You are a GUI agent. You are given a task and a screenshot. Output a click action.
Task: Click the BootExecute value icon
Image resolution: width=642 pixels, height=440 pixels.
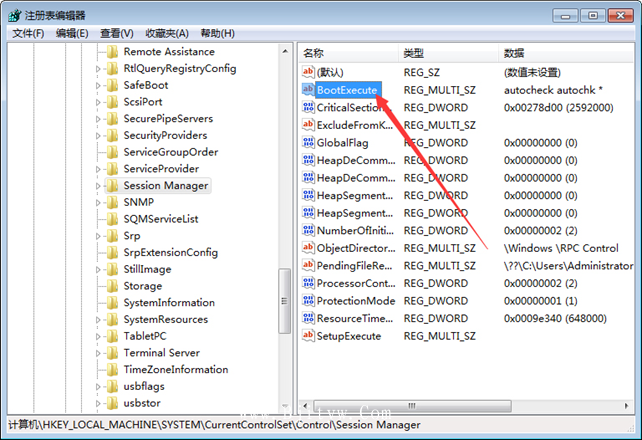pos(308,90)
